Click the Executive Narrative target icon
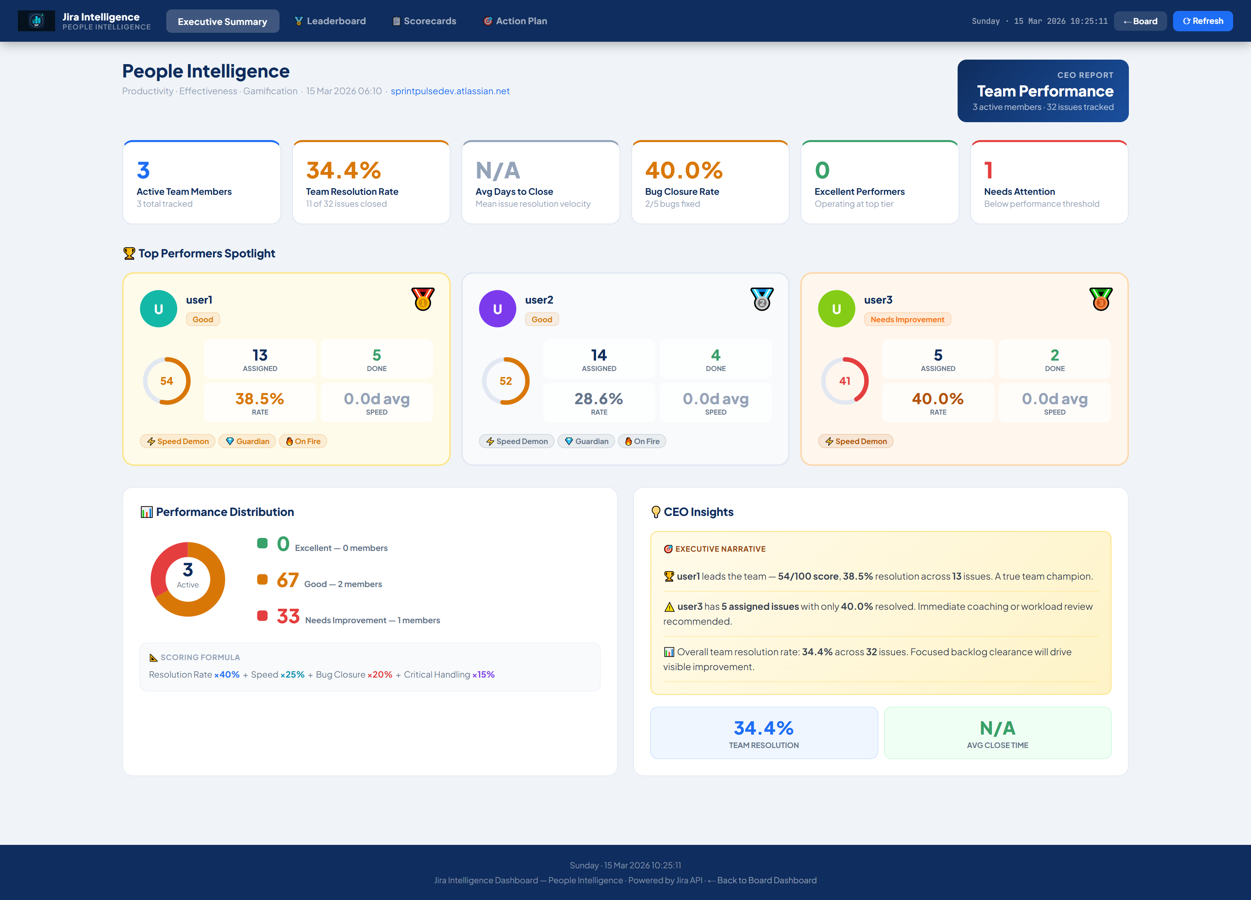Image resolution: width=1251 pixels, height=900 pixels. pyautogui.click(x=668, y=549)
